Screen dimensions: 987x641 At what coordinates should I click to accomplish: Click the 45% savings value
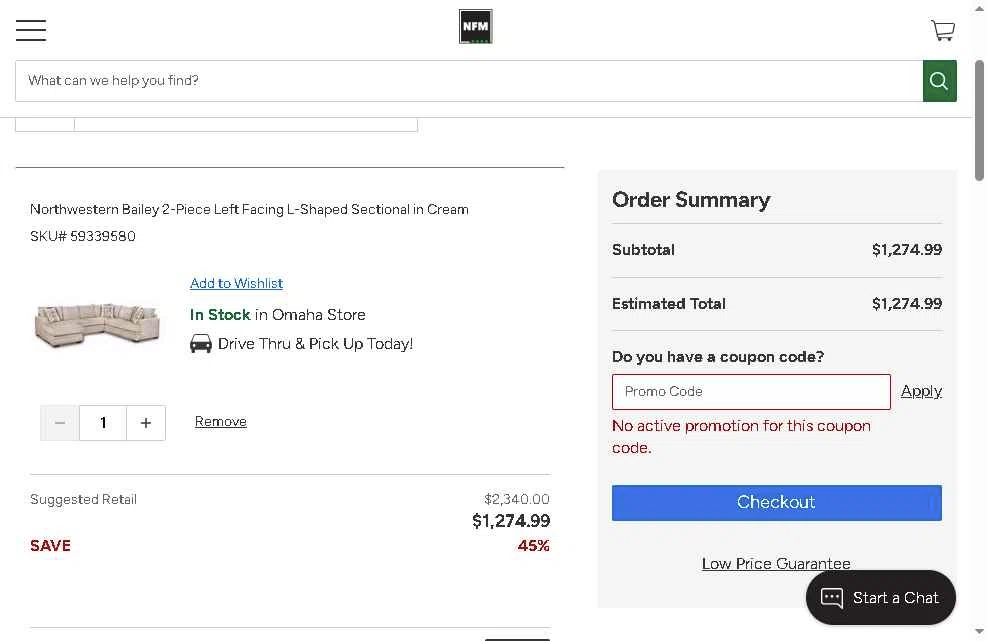tap(533, 546)
